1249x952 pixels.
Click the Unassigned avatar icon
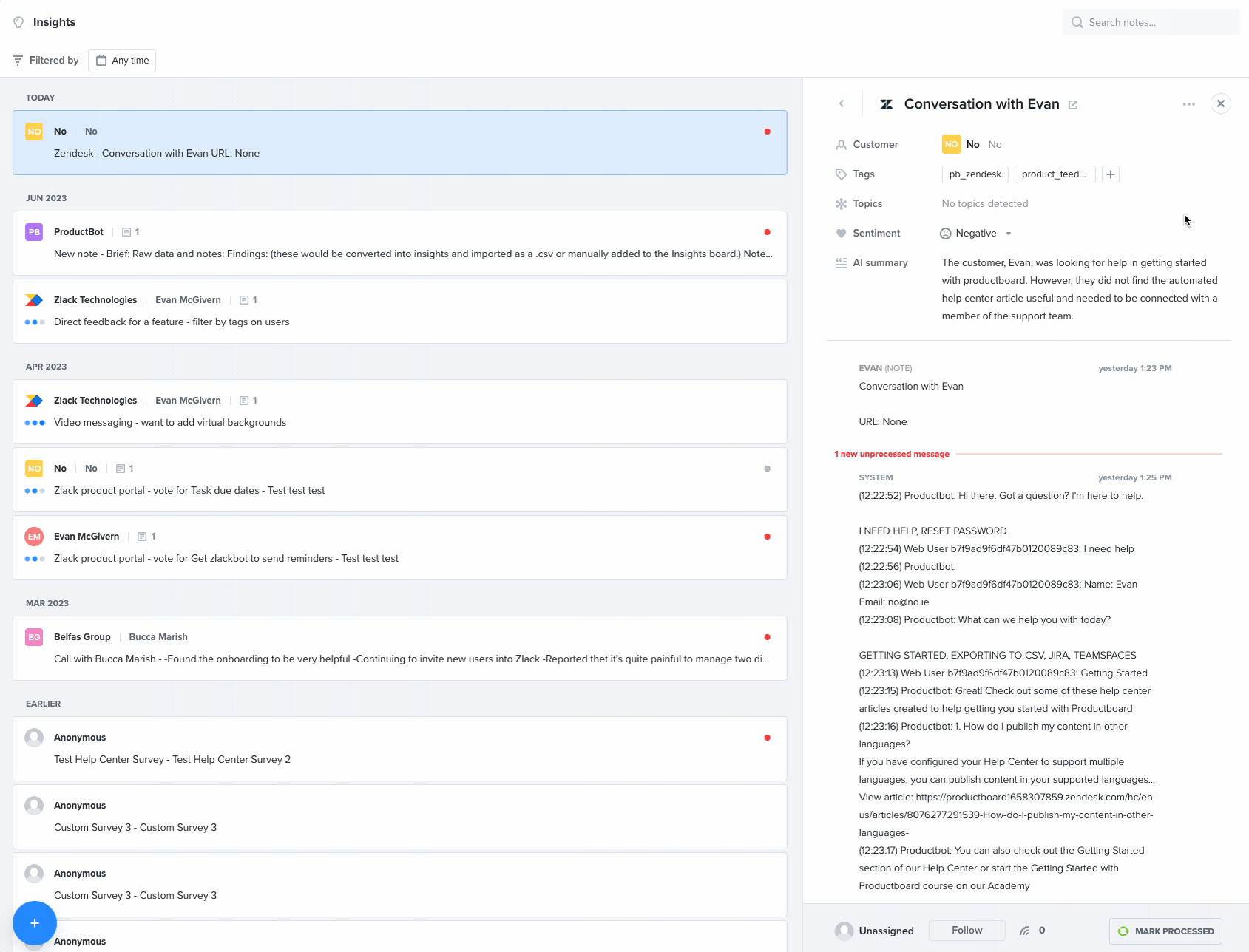tap(844, 931)
